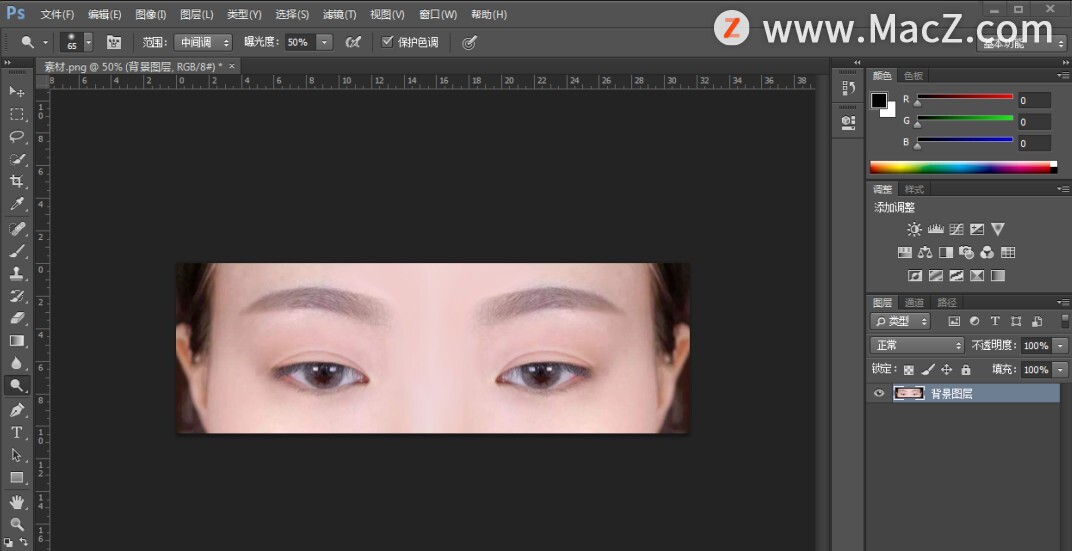Select the Spot Healing Brush tool
The image size is (1072, 551).
(x=17, y=228)
